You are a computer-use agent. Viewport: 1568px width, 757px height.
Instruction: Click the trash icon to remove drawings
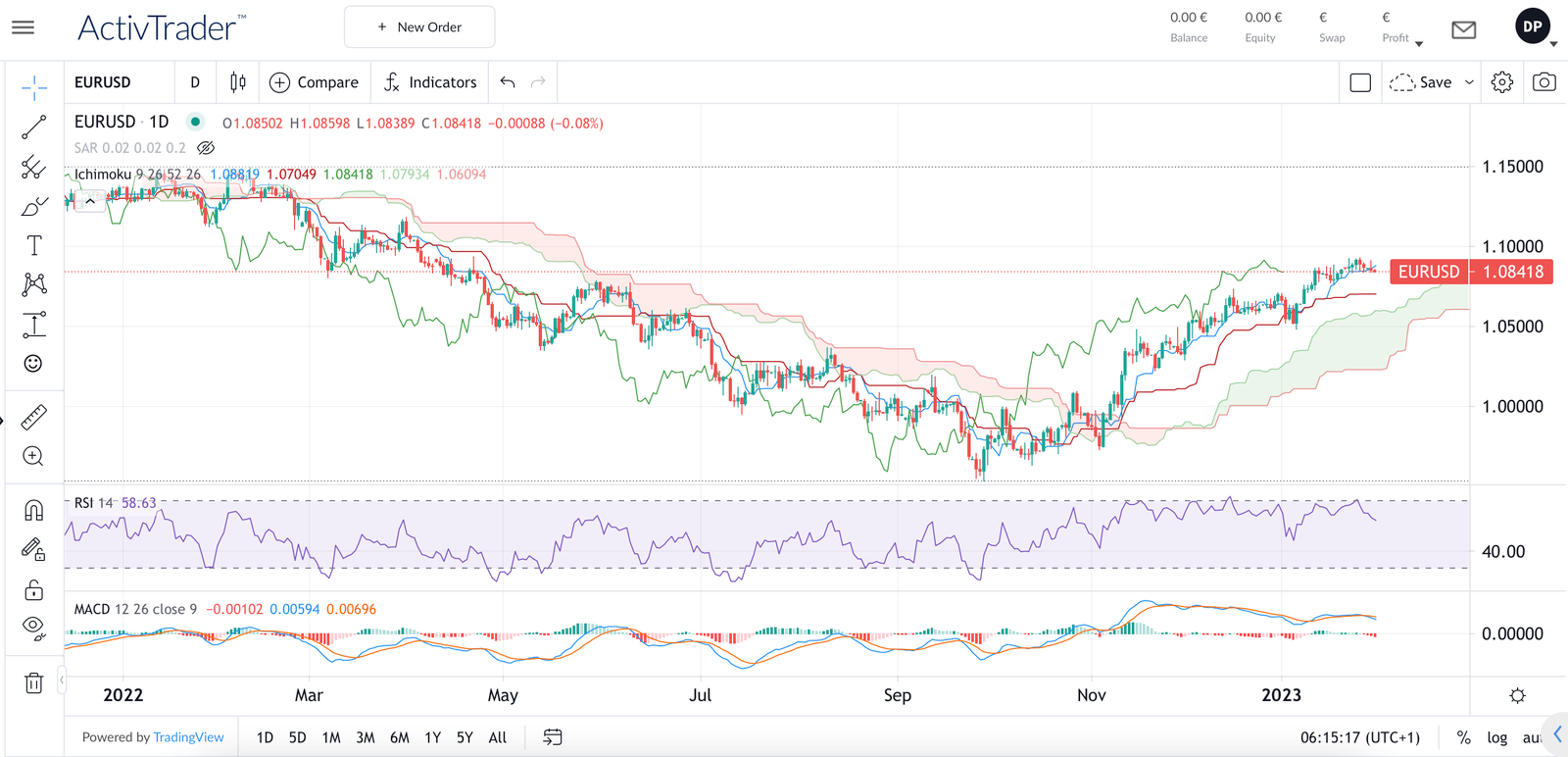[x=33, y=683]
